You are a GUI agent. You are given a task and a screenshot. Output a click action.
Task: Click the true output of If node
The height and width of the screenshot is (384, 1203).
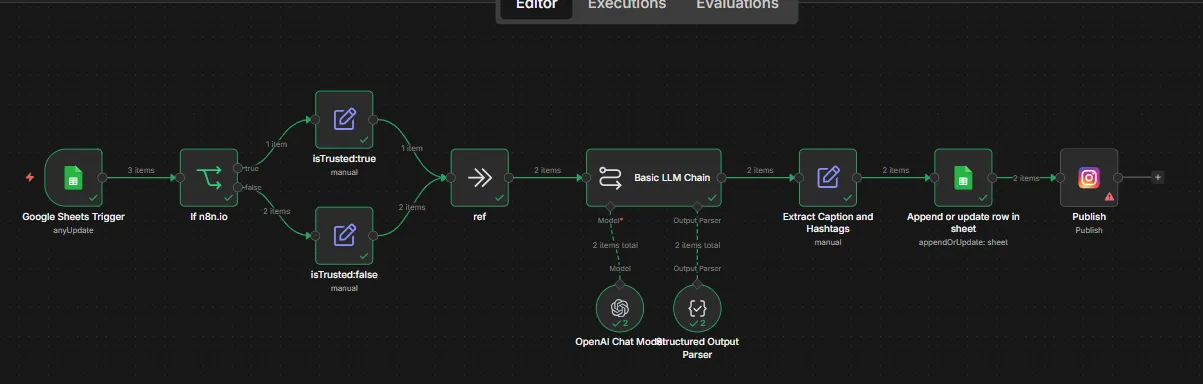238,167
